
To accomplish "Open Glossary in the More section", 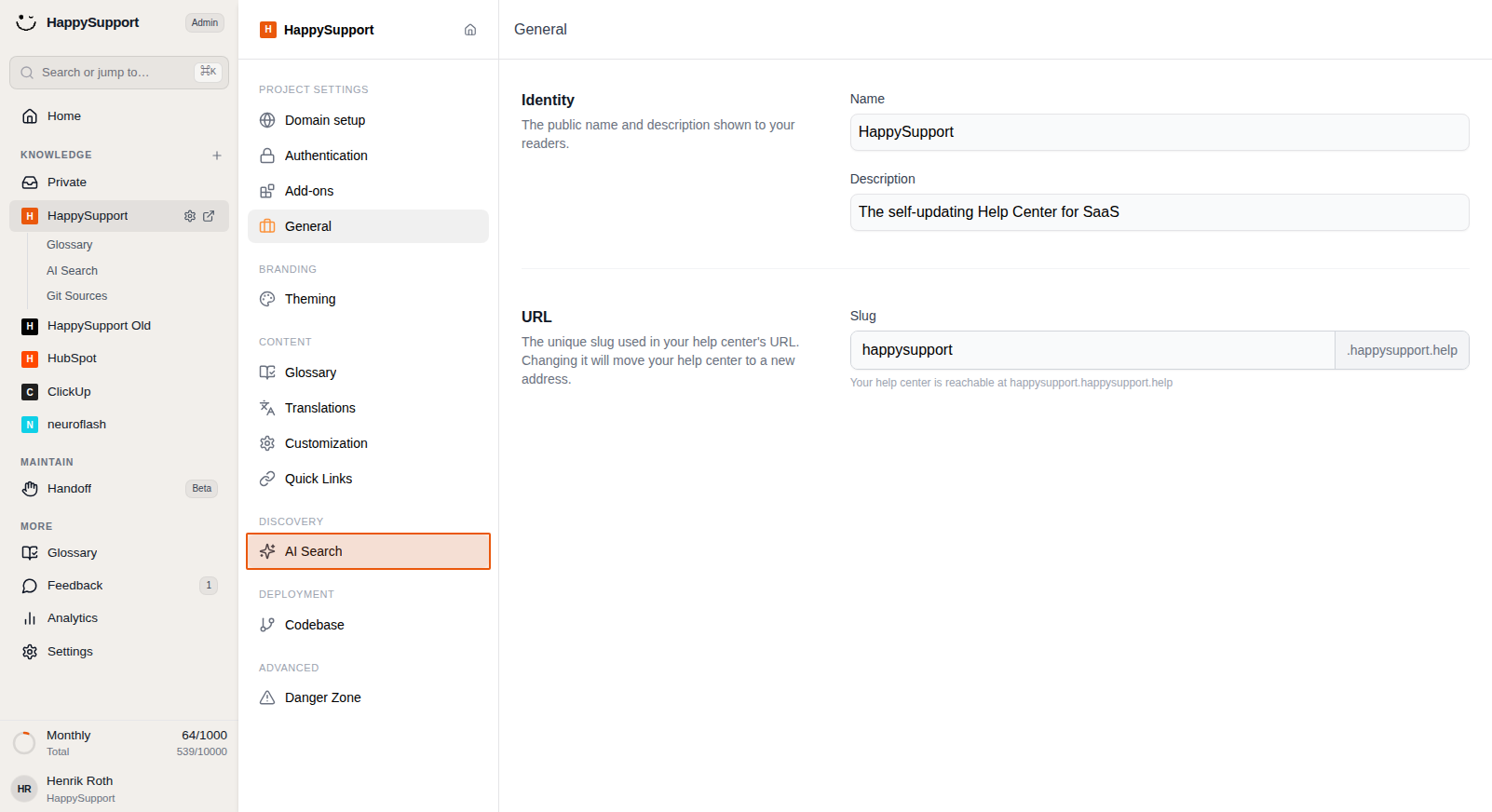I will (119, 553).
